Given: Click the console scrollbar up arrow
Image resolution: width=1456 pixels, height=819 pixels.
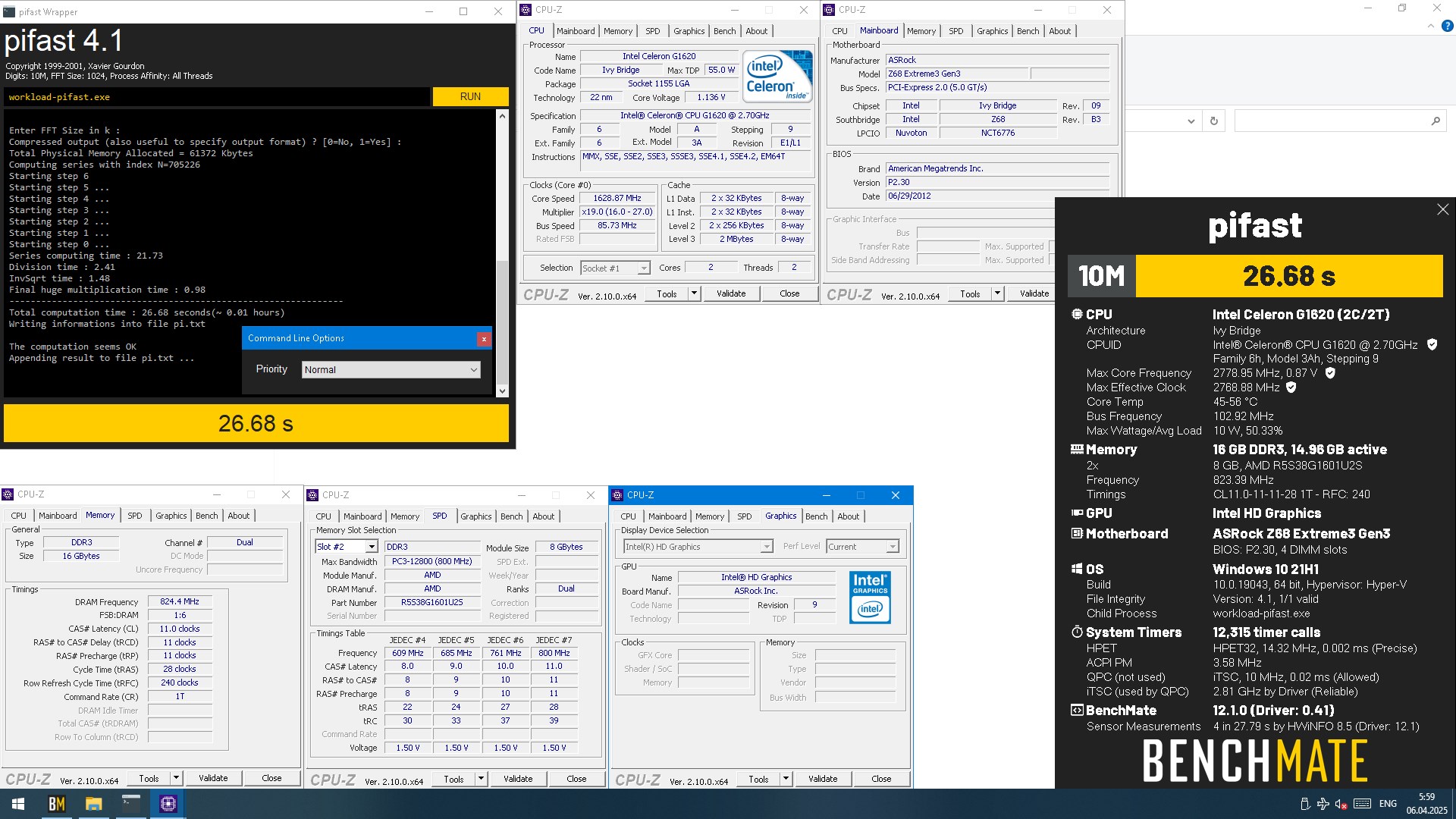Looking at the screenshot, I should (501, 116).
